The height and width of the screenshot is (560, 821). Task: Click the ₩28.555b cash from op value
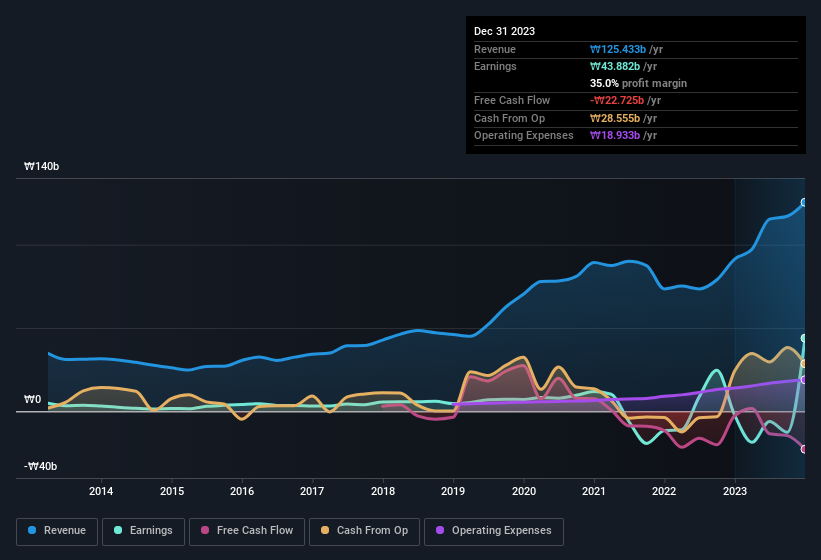(x=615, y=118)
